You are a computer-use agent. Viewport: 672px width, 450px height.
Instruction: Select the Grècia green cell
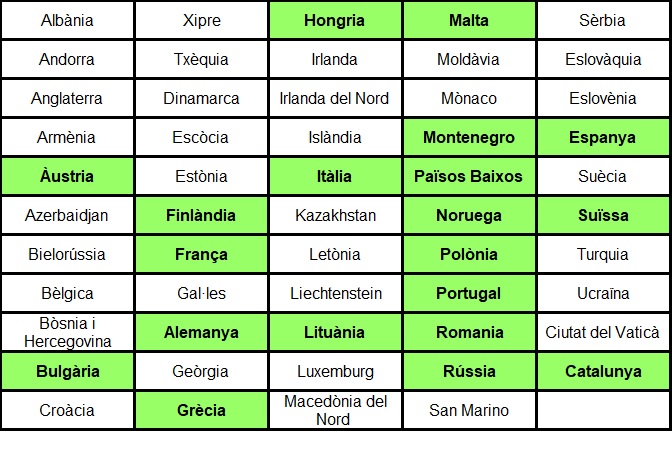point(201,410)
